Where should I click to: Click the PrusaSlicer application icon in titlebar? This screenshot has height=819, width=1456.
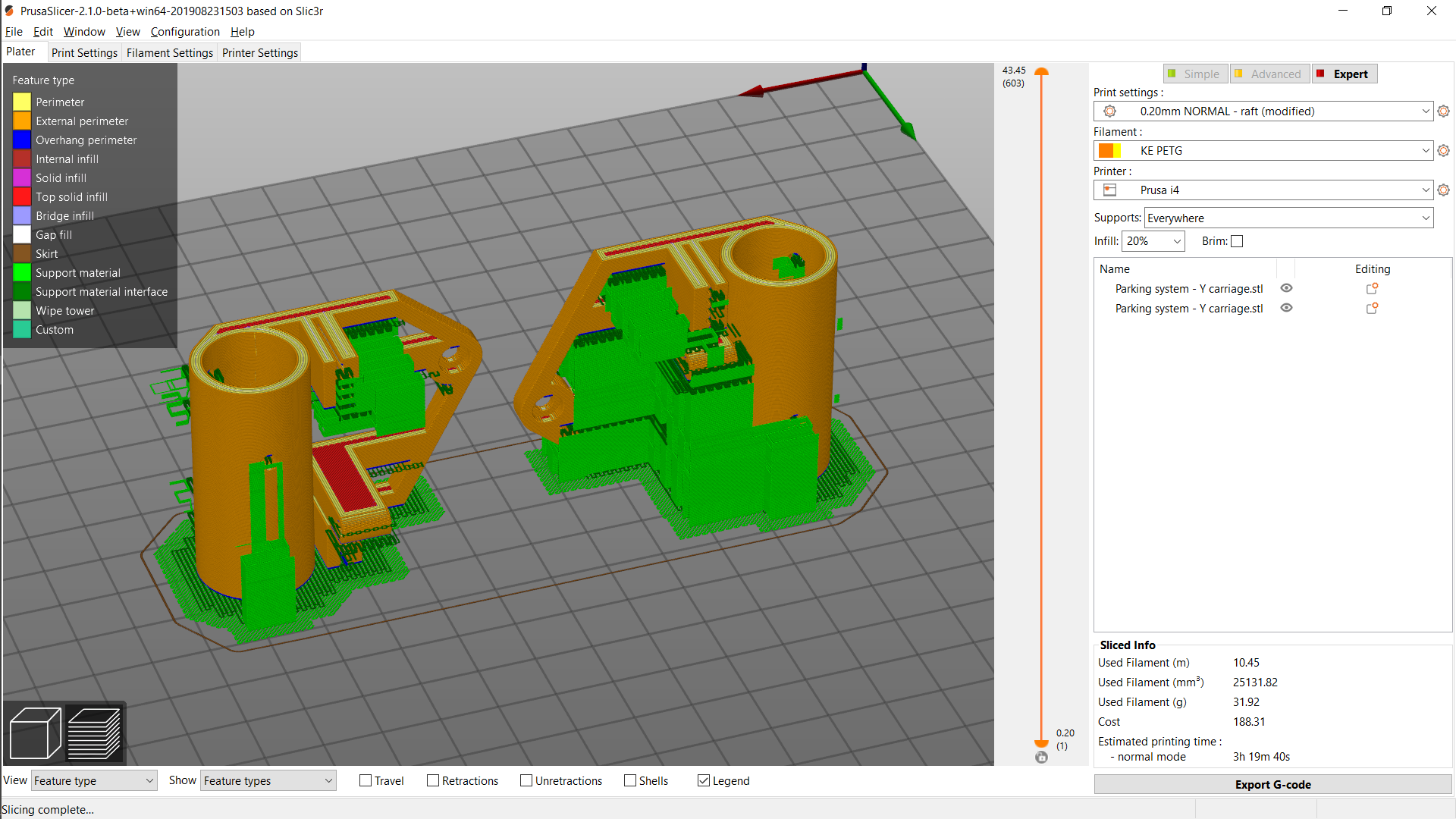click(x=10, y=11)
